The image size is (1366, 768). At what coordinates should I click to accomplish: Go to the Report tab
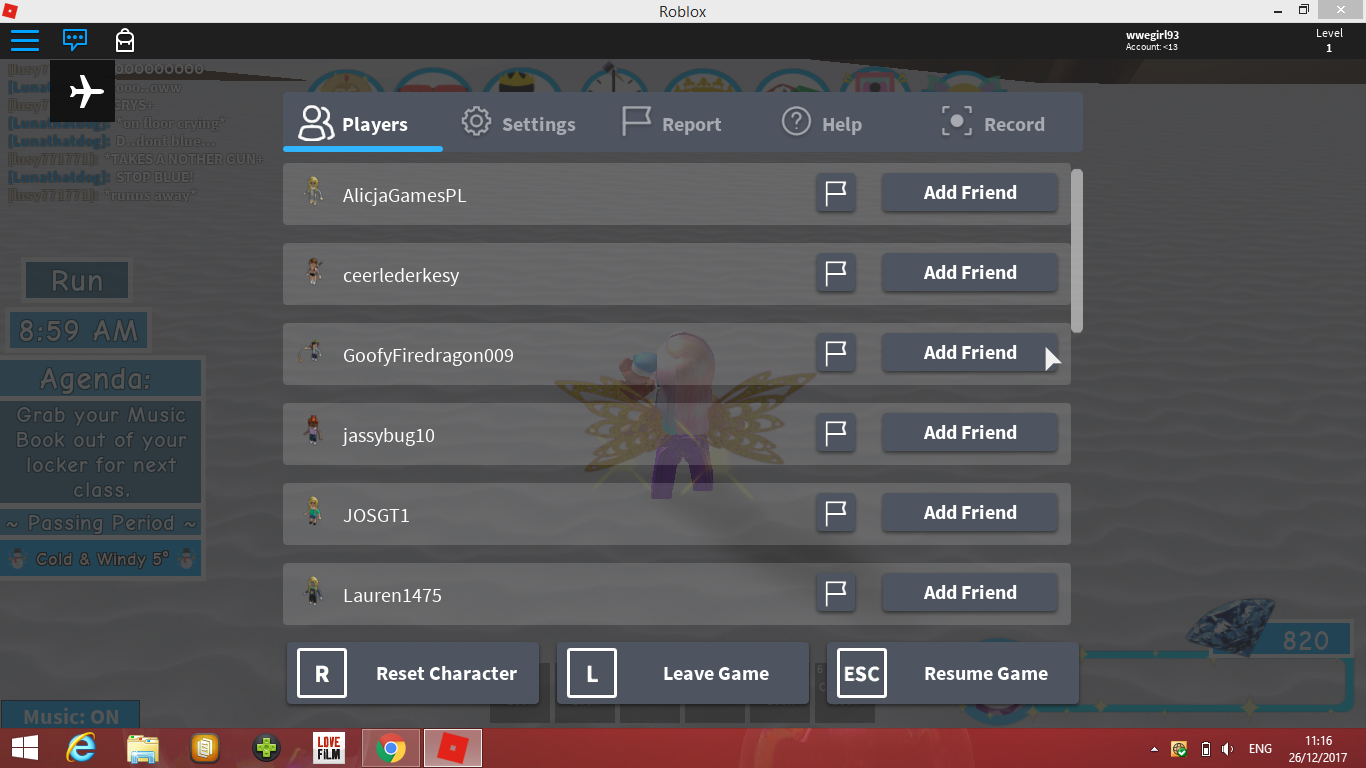pos(672,124)
